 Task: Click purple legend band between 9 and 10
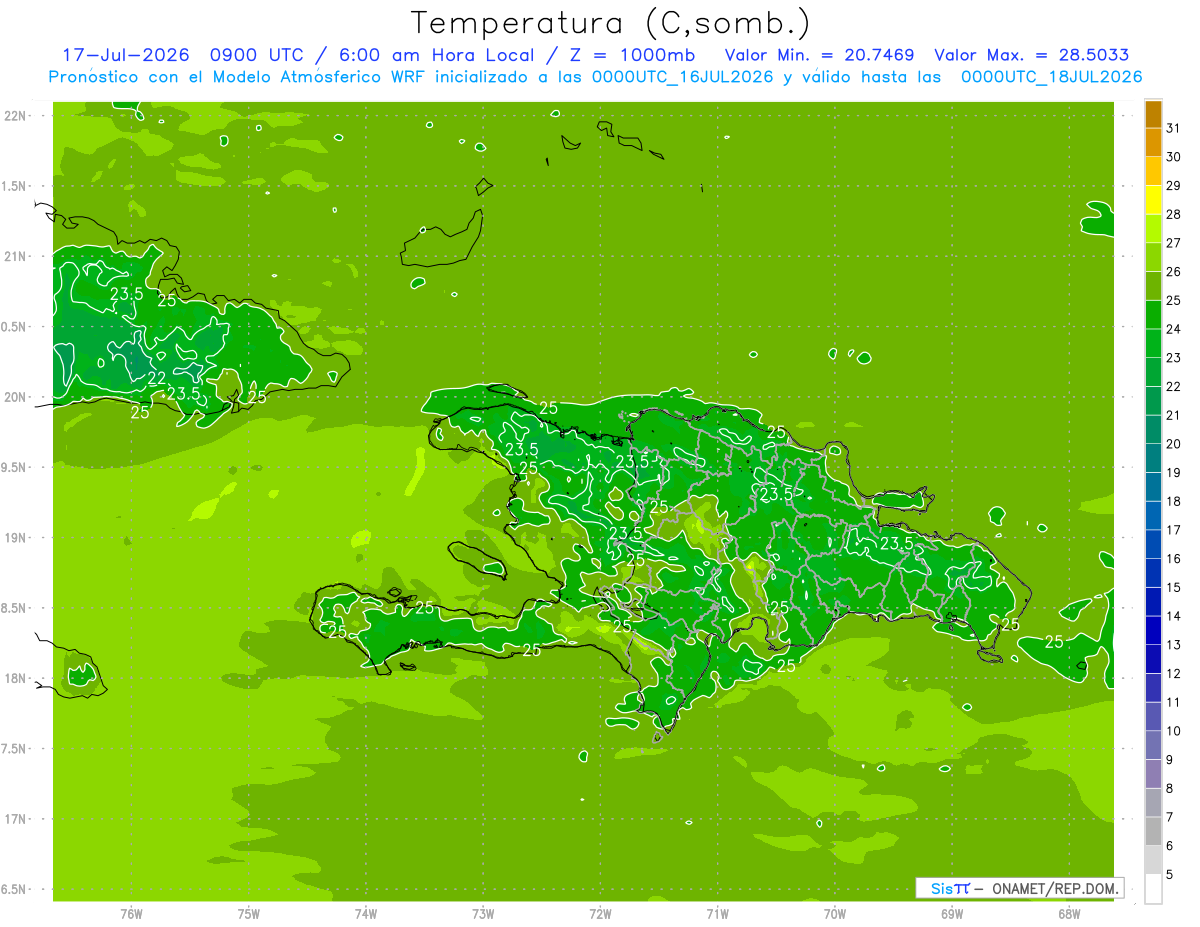(x=1153, y=745)
